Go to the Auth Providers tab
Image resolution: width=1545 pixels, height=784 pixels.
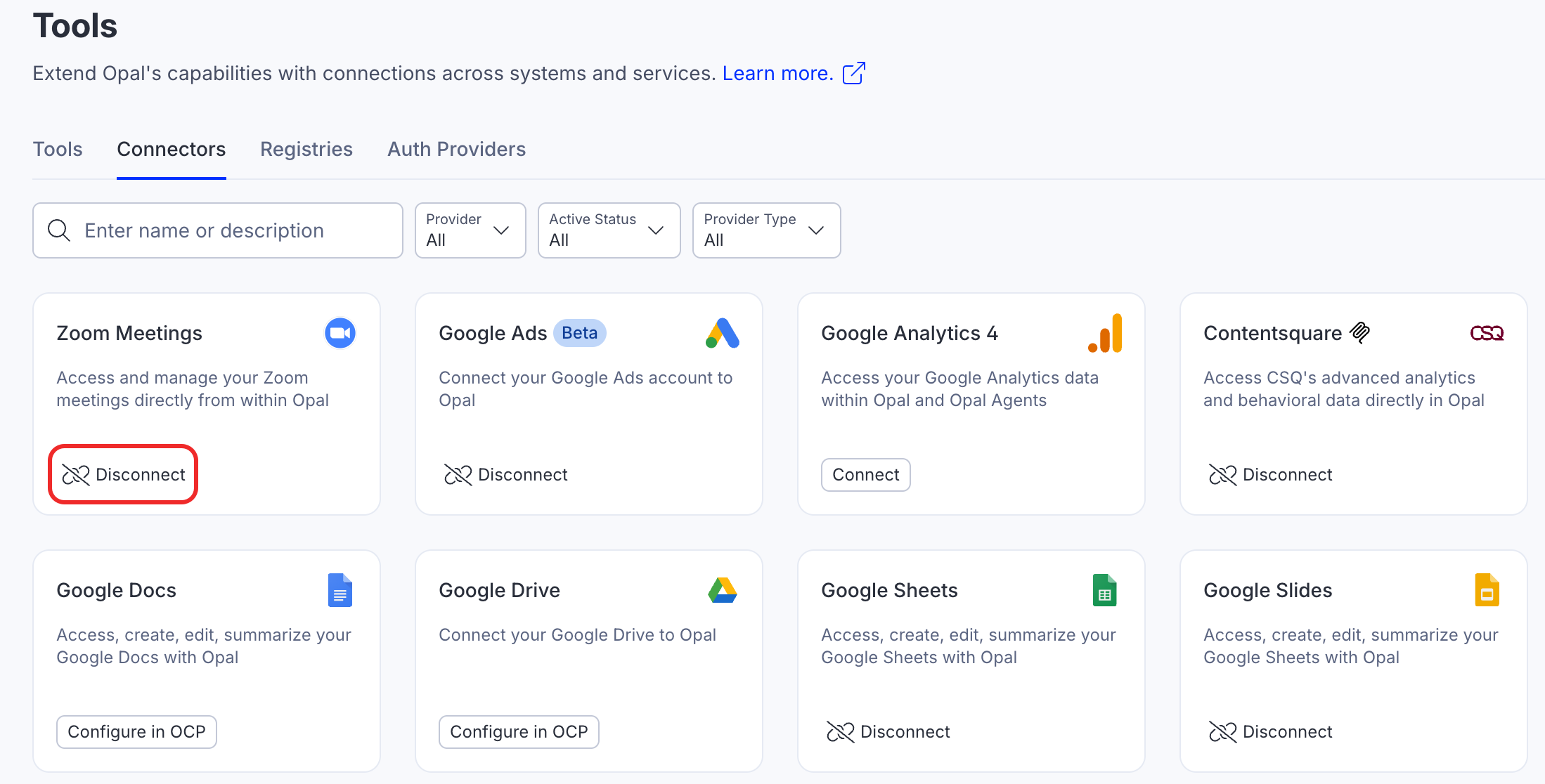[x=456, y=149]
